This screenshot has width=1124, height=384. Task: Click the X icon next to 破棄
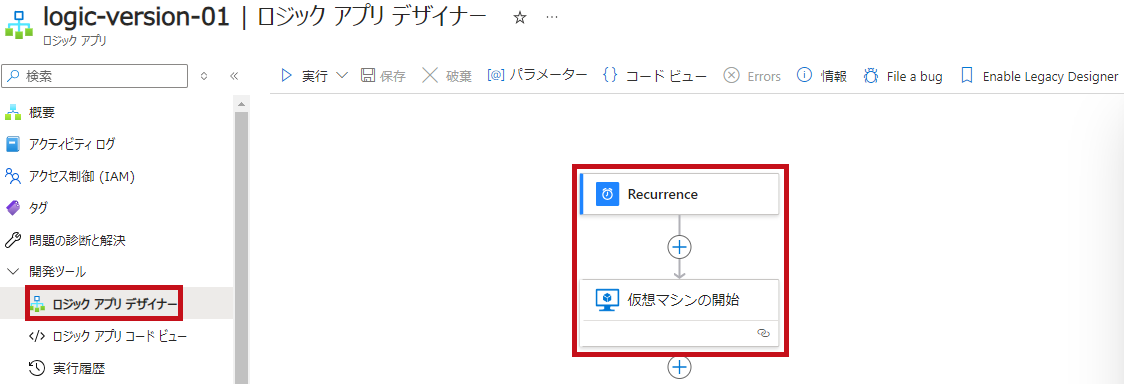[x=430, y=76]
